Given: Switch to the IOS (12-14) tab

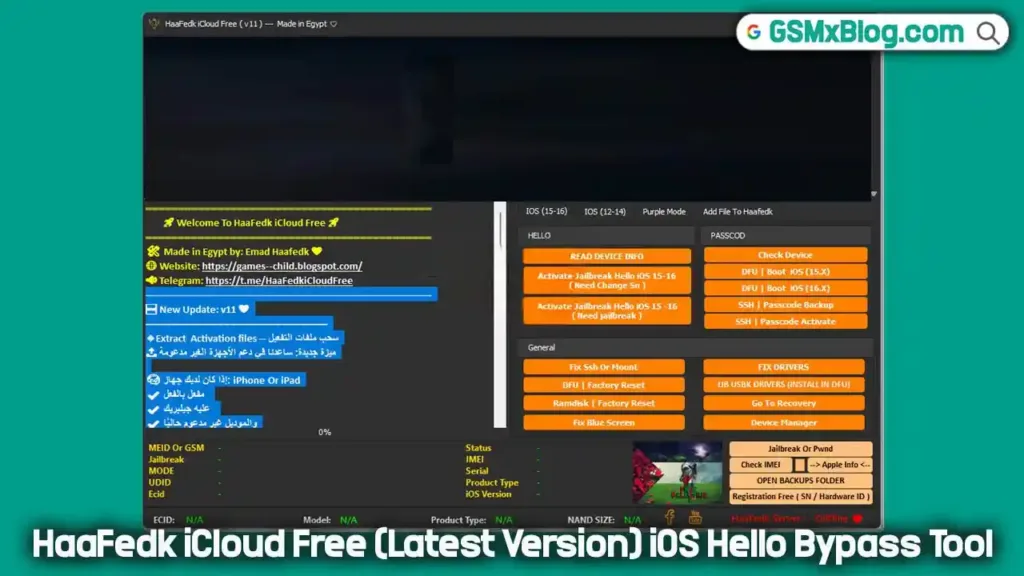Looking at the screenshot, I should (x=605, y=212).
